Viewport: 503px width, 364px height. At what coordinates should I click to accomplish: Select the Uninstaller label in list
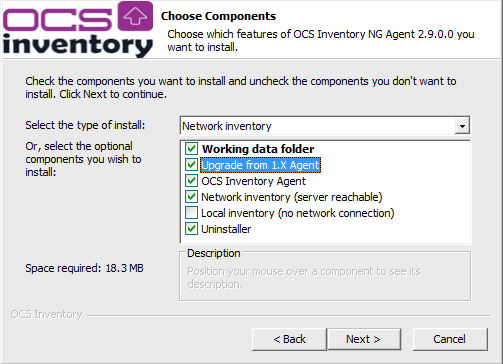226,229
